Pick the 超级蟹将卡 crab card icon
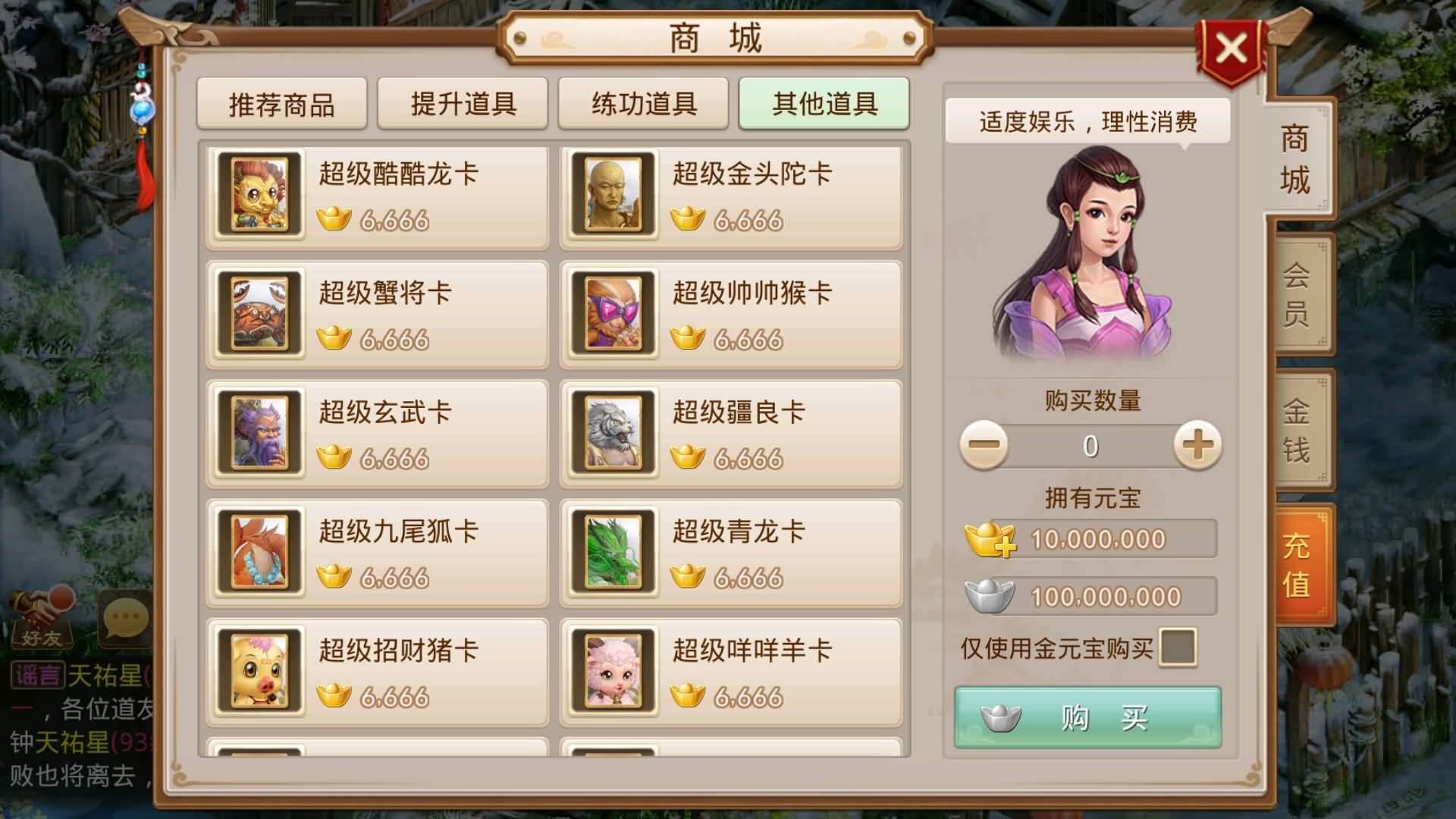Image resolution: width=1456 pixels, height=819 pixels. [260, 313]
